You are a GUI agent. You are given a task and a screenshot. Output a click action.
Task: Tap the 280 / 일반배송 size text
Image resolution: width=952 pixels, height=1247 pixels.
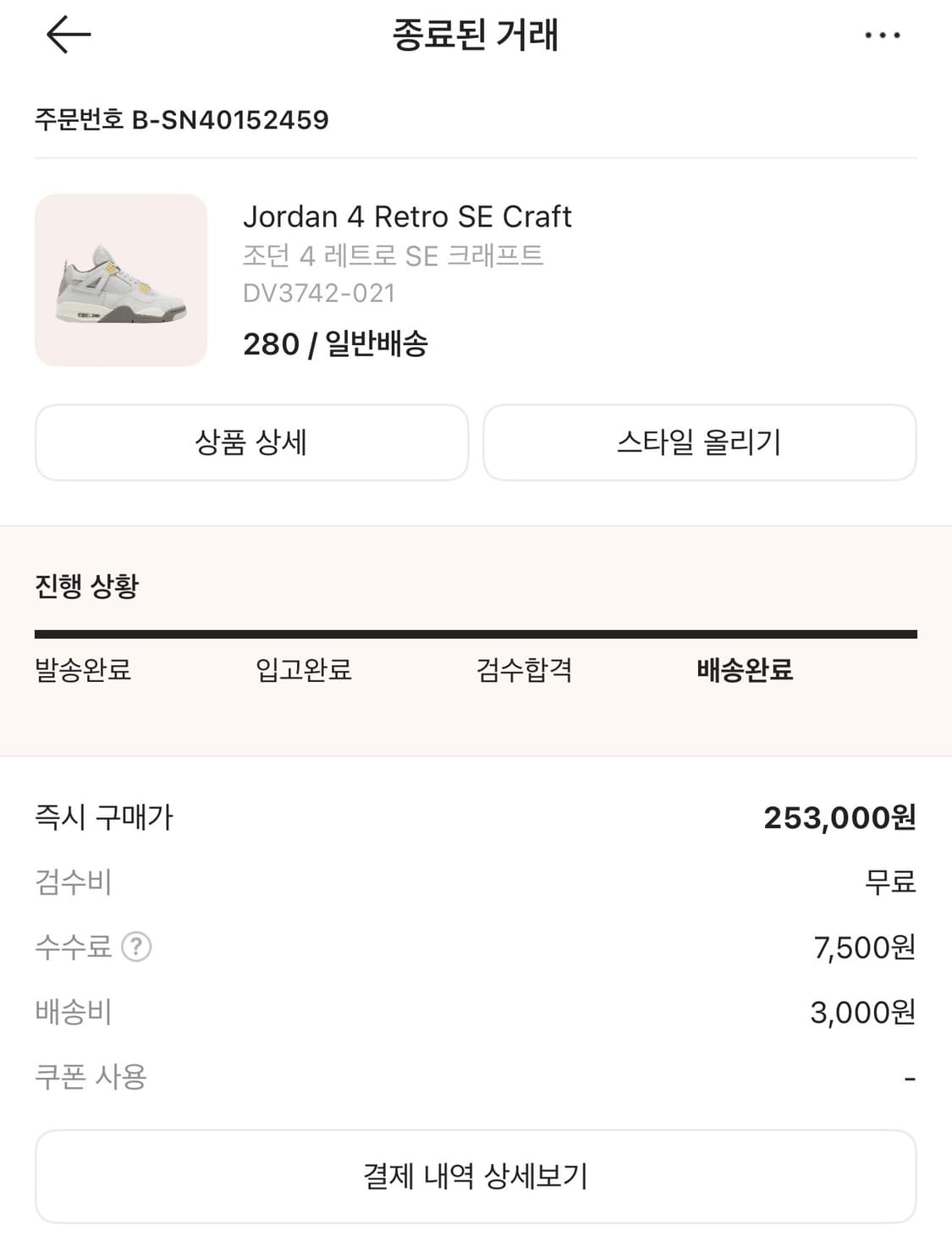point(335,343)
